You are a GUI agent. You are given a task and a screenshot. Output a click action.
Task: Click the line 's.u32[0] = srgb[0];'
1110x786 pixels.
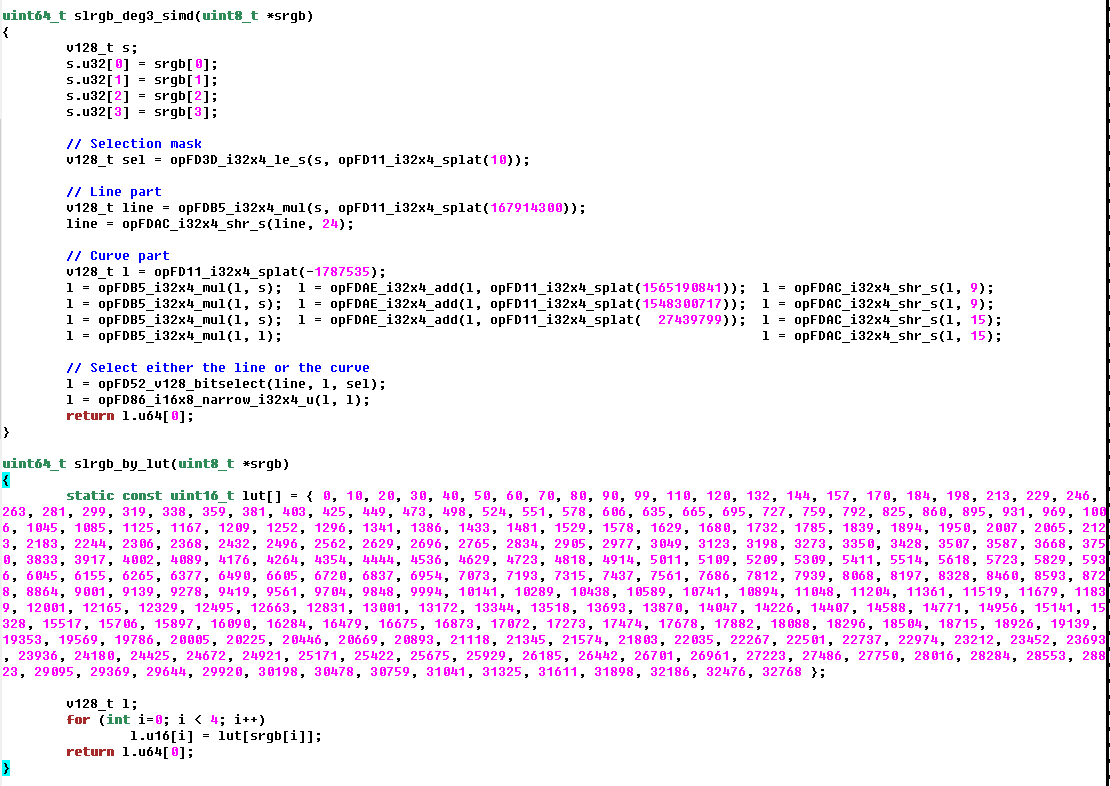[142, 64]
